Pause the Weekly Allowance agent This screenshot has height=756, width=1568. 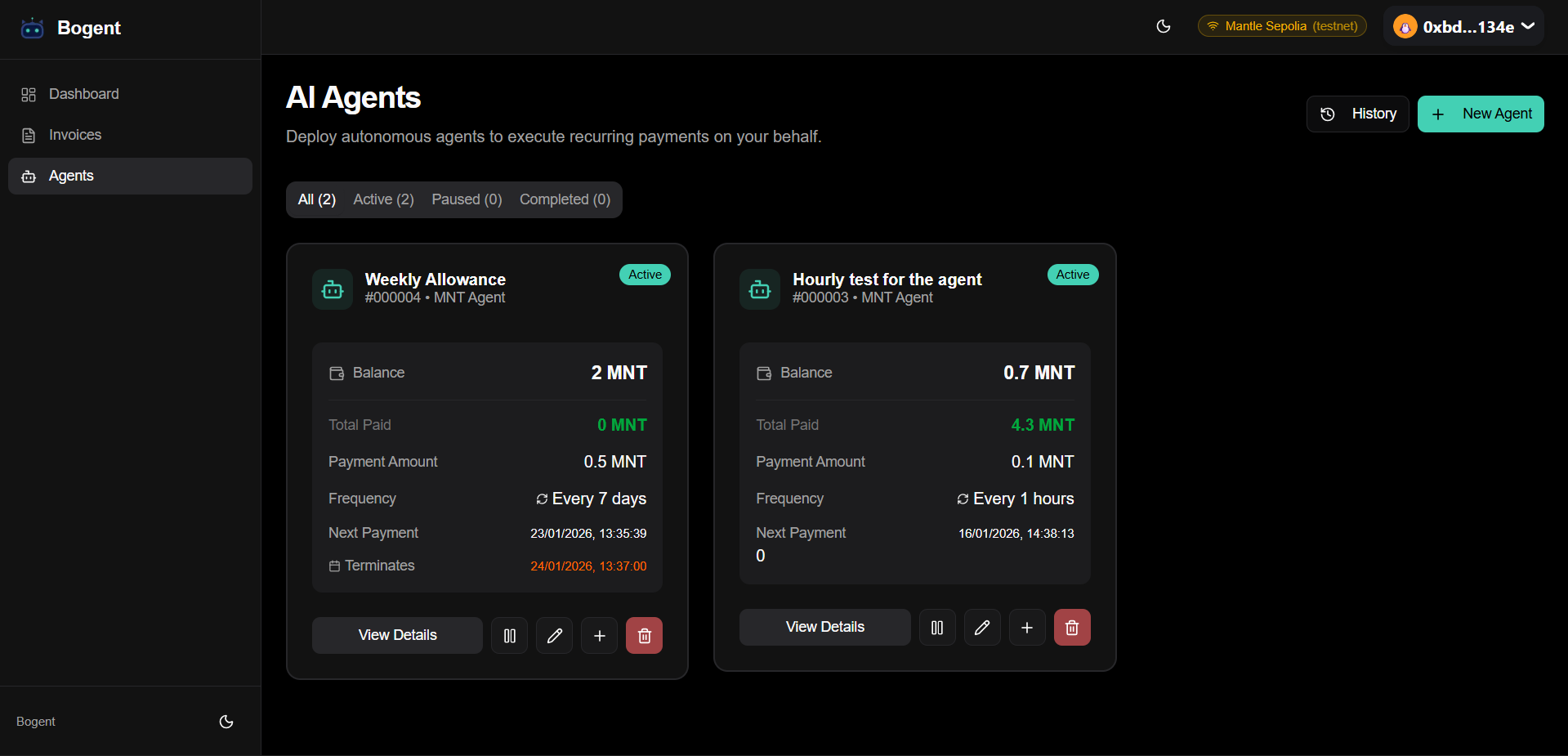click(509, 636)
